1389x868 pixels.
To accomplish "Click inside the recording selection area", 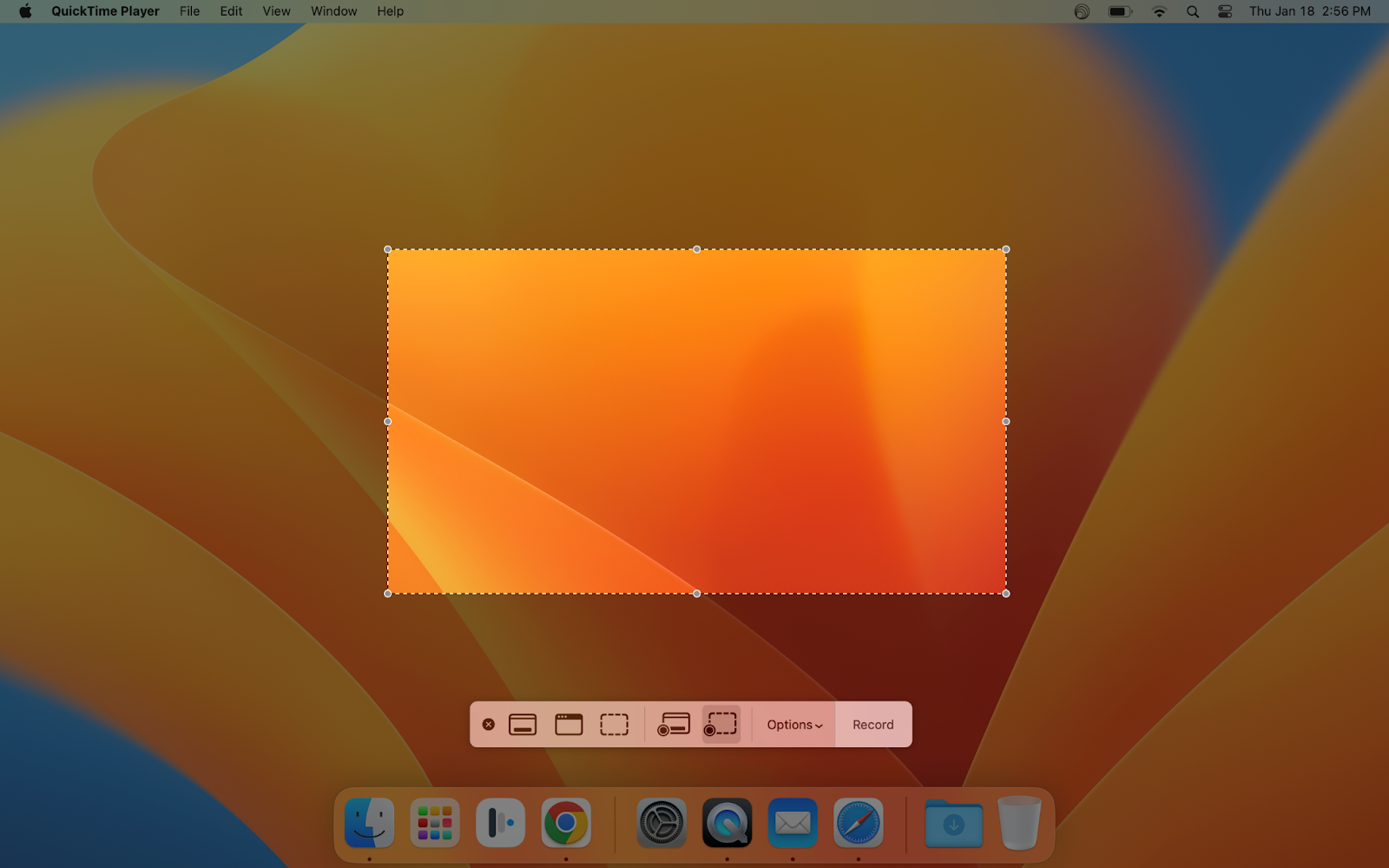I will pyautogui.click(x=697, y=422).
